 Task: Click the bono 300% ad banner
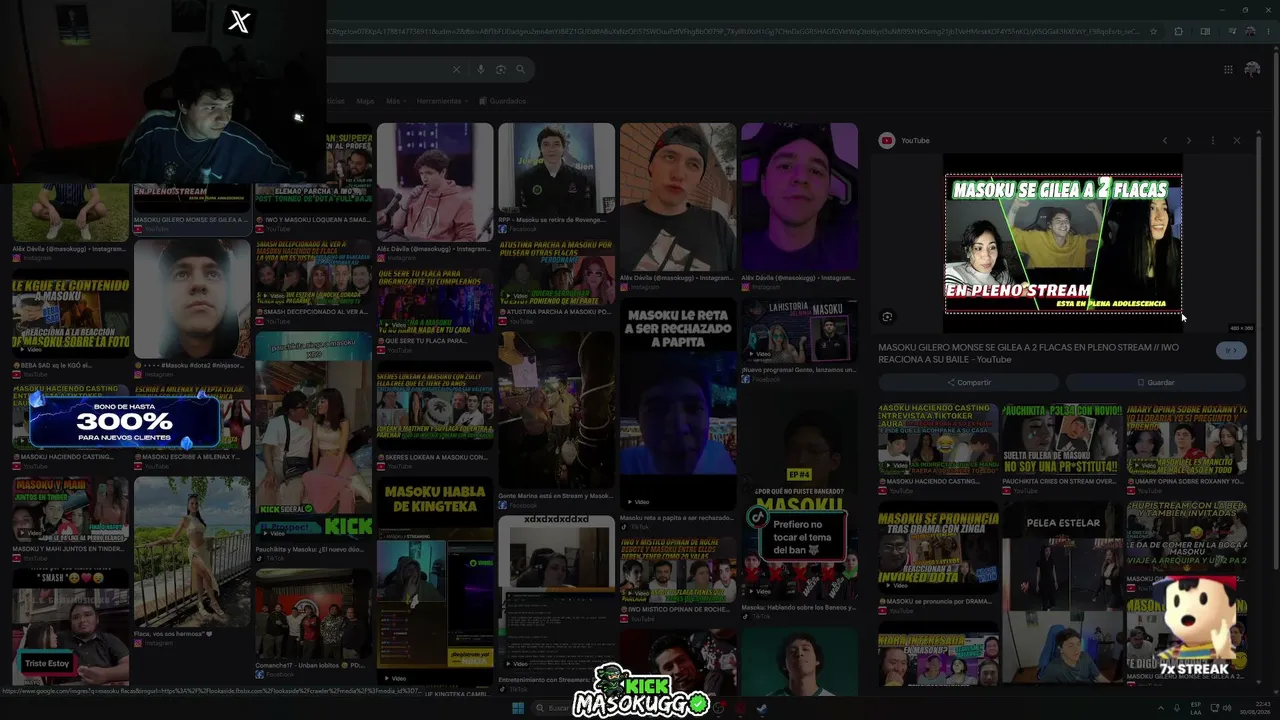(x=124, y=423)
